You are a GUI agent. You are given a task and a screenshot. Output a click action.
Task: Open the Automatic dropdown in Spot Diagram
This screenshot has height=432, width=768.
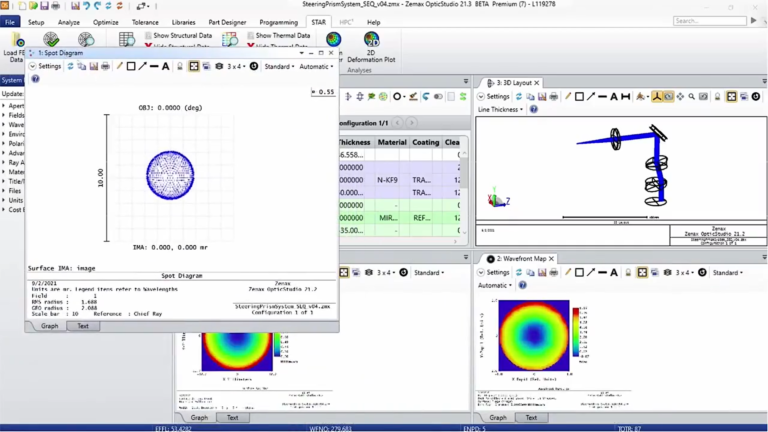click(316, 66)
